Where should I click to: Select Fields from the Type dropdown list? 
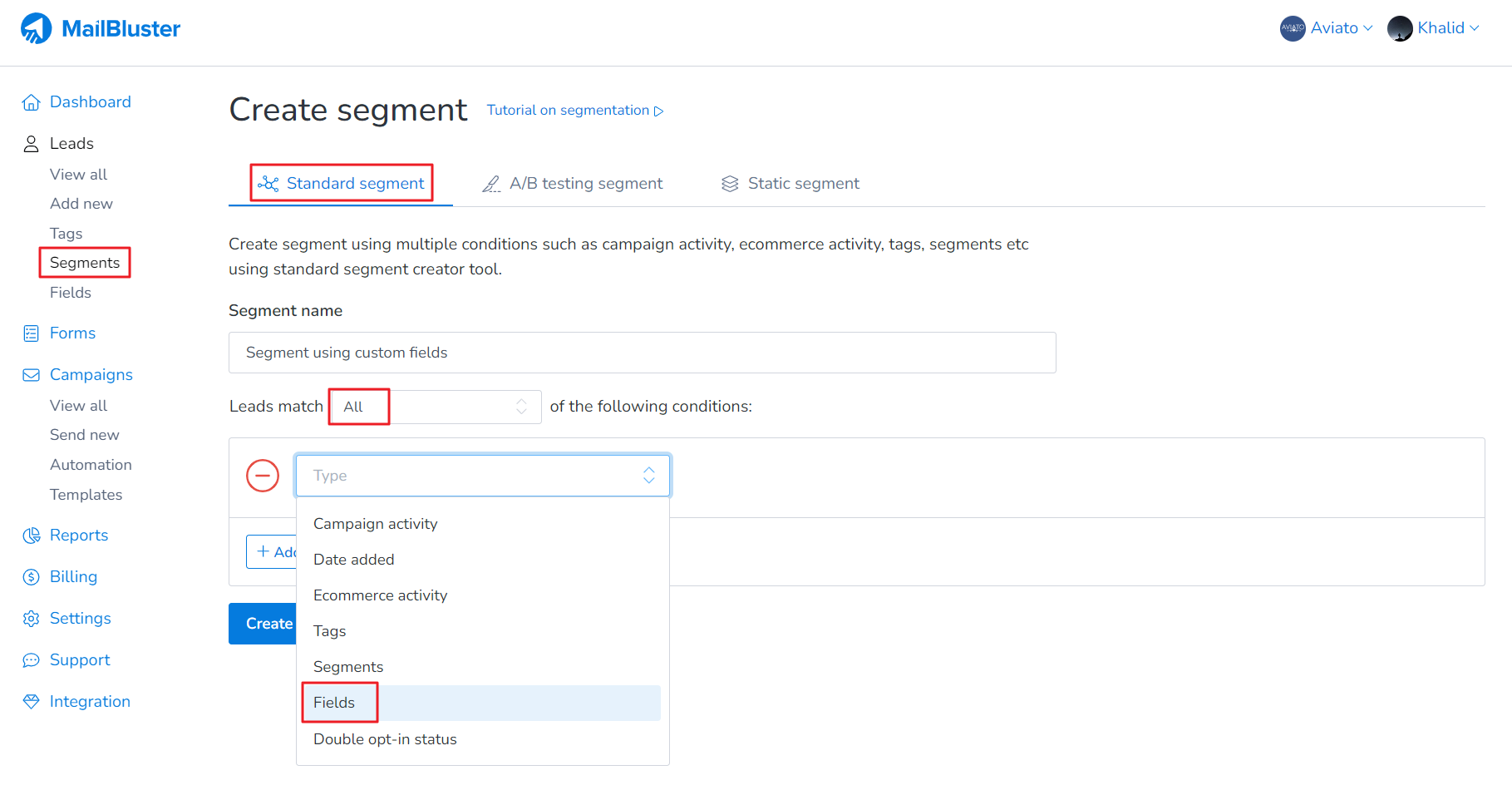tap(332, 702)
